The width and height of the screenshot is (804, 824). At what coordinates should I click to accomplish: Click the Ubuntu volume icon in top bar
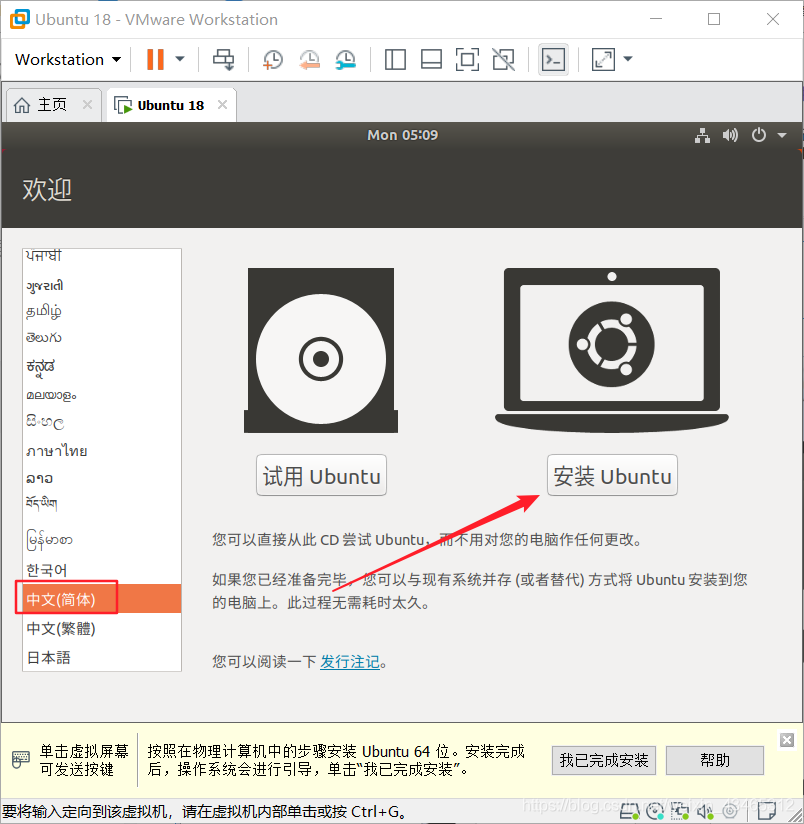730,135
